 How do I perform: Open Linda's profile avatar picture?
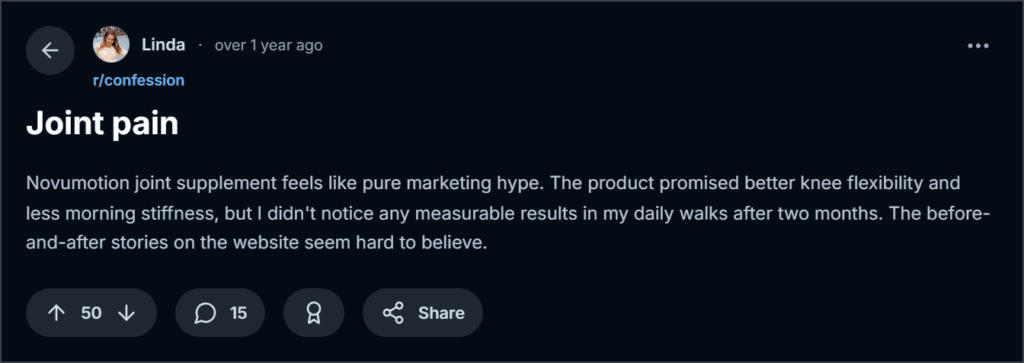tap(111, 44)
